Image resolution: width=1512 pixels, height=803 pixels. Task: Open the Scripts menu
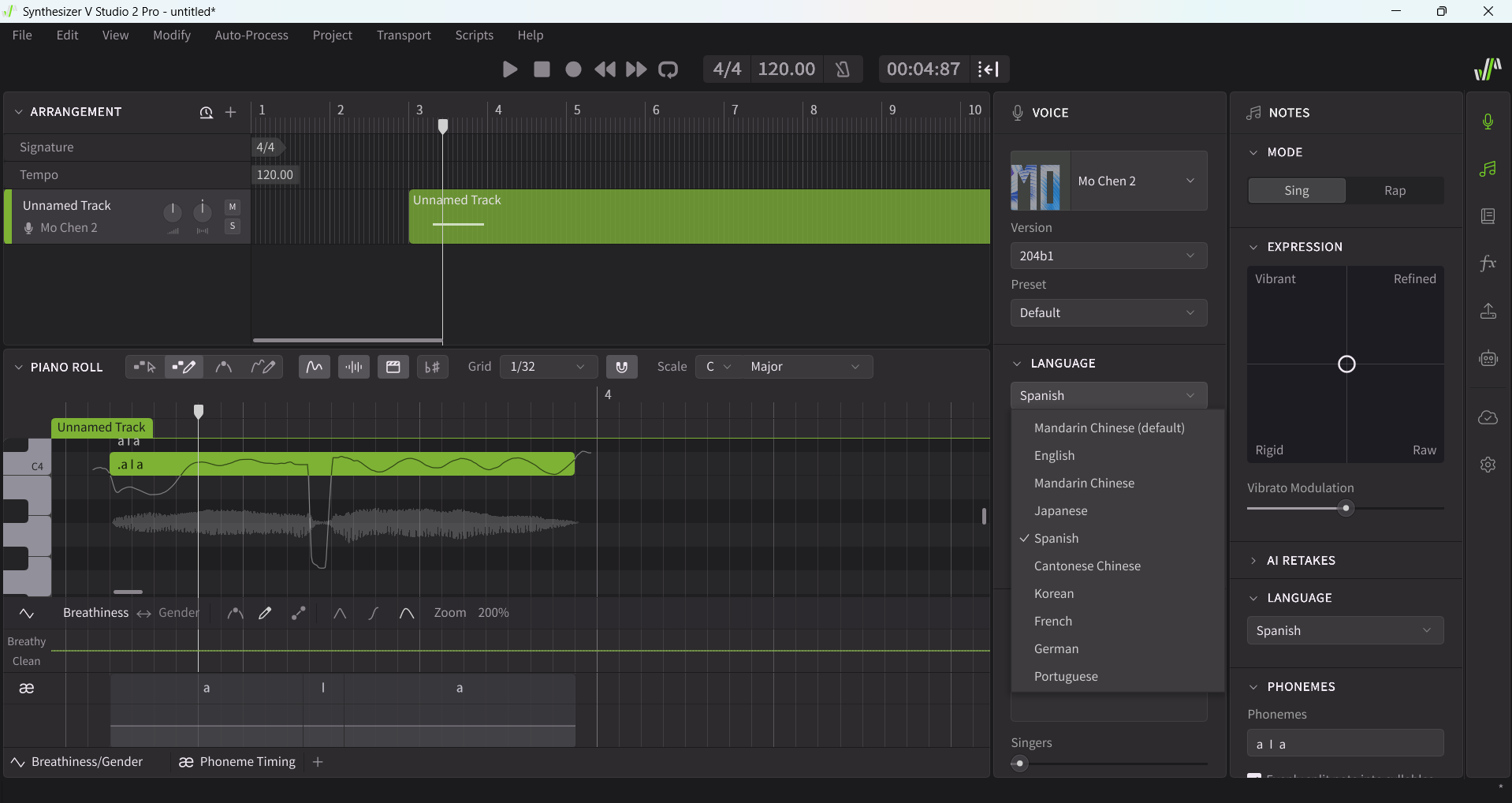[474, 35]
